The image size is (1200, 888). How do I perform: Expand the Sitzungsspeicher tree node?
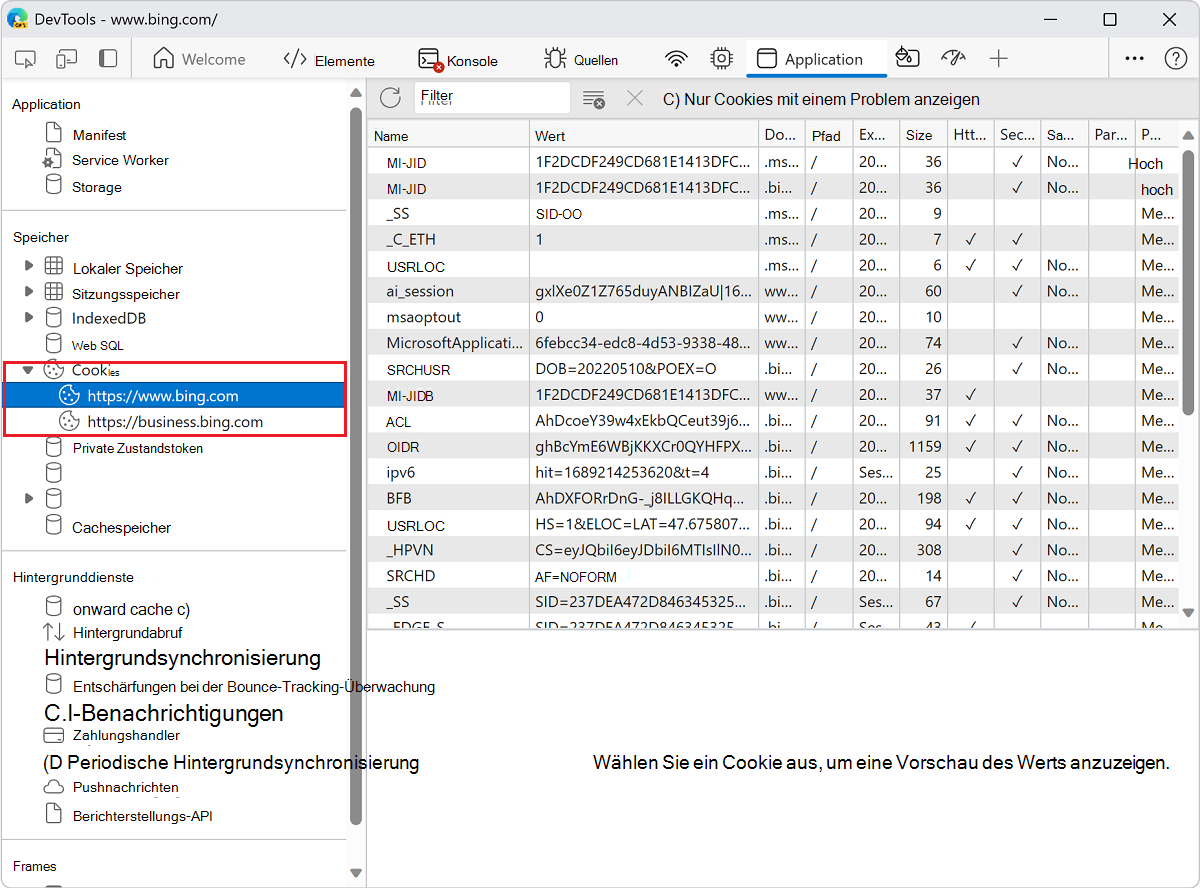pyautogui.click(x=29, y=293)
